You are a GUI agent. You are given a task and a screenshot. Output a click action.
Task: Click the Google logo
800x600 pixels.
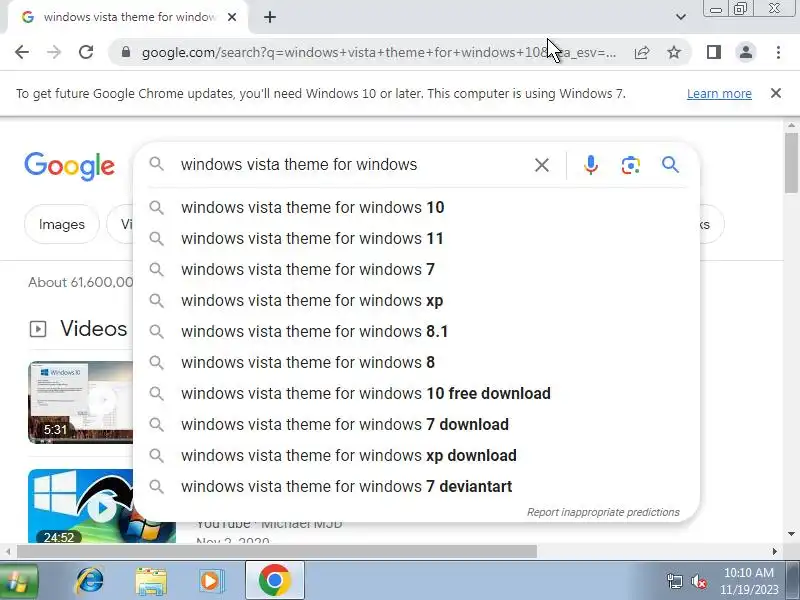(x=69, y=166)
